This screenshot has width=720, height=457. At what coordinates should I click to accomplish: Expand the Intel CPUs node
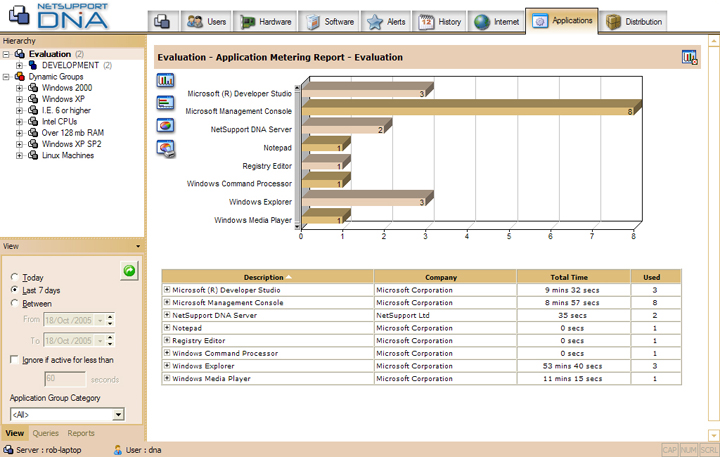point(19,122)
